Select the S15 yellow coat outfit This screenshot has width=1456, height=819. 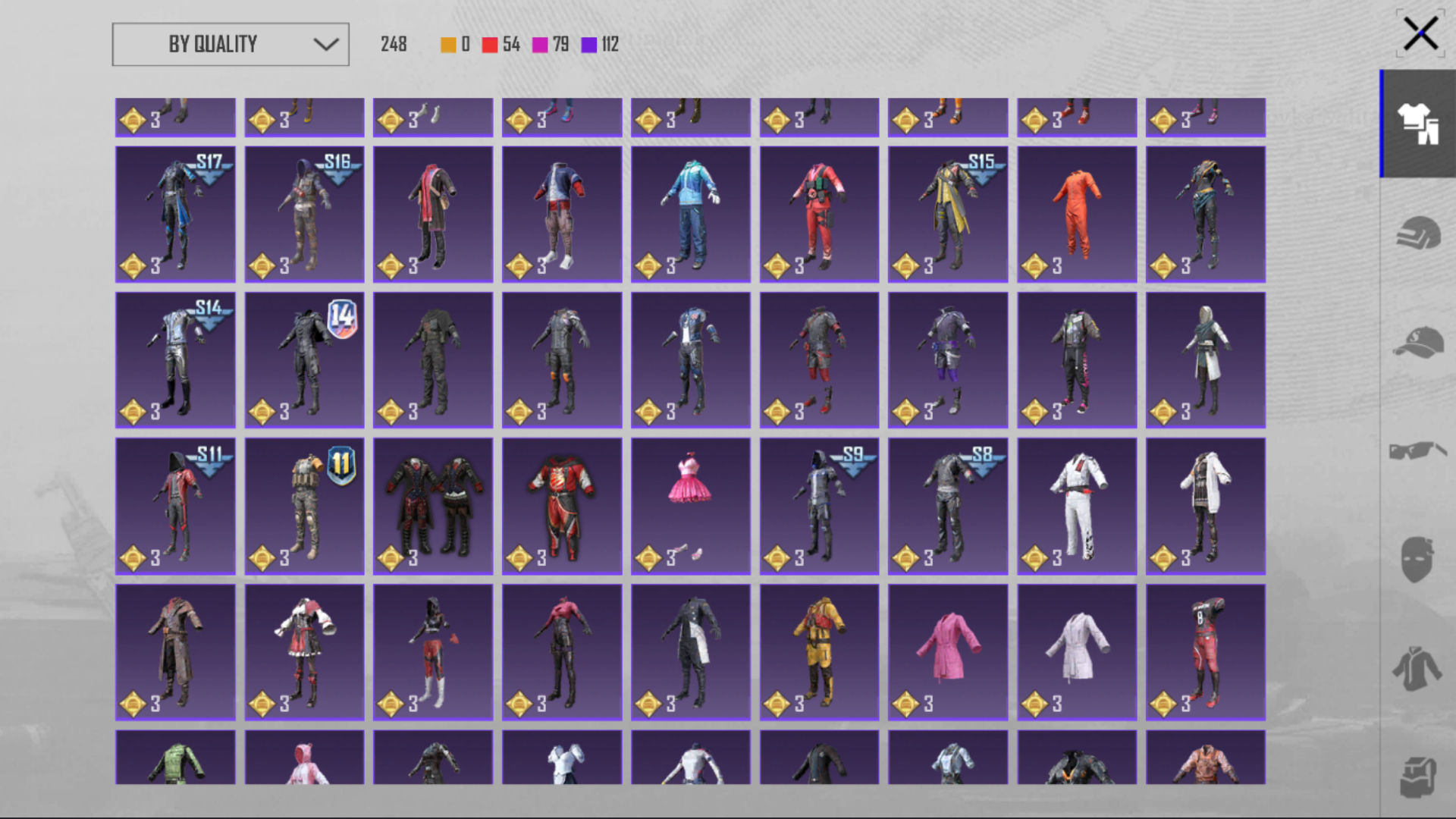pyautogui.click(x=948, y=215)
